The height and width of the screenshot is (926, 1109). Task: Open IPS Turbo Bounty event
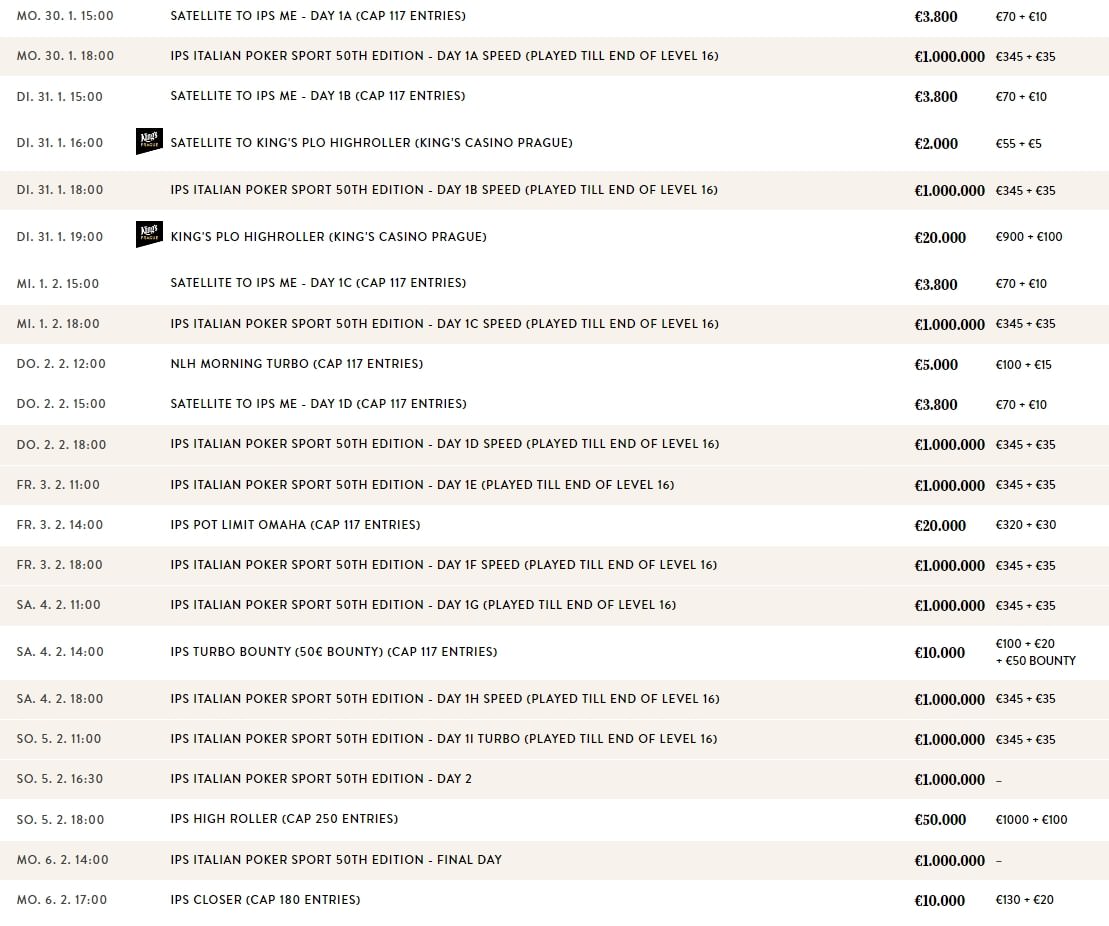tap(333, 652)
